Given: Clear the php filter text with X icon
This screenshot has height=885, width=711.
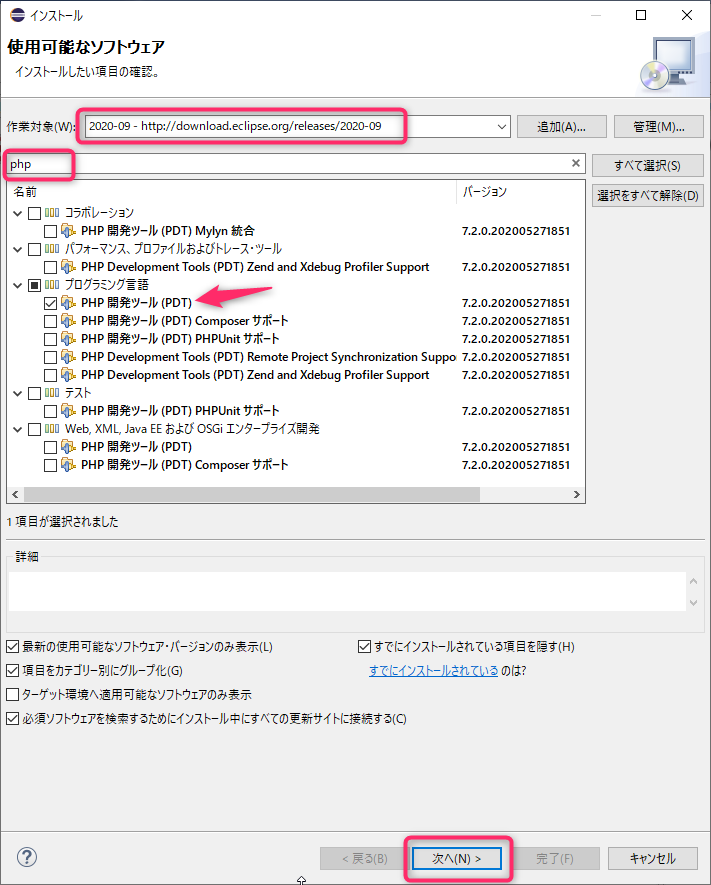Looking at the screenshot, I should pyautogui.click(x=576, y=163).
